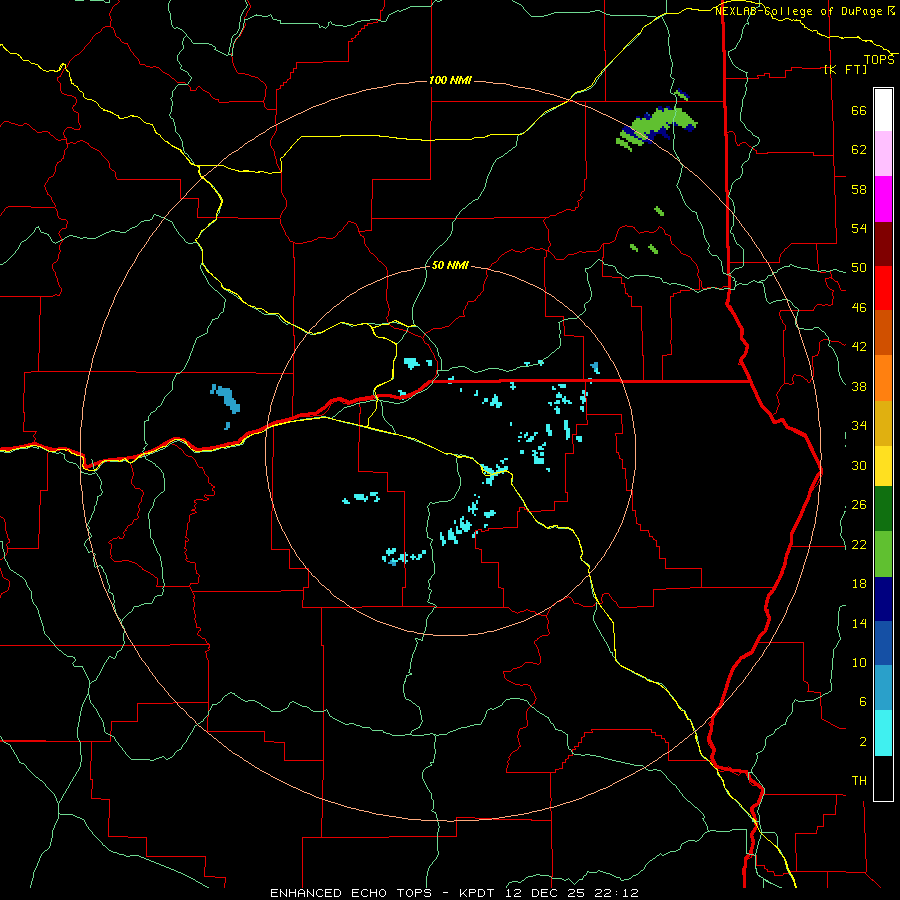Screen dimensions: 900x900
Task: Click the light pink 62 K FT swatch
Action: [883, 153]
